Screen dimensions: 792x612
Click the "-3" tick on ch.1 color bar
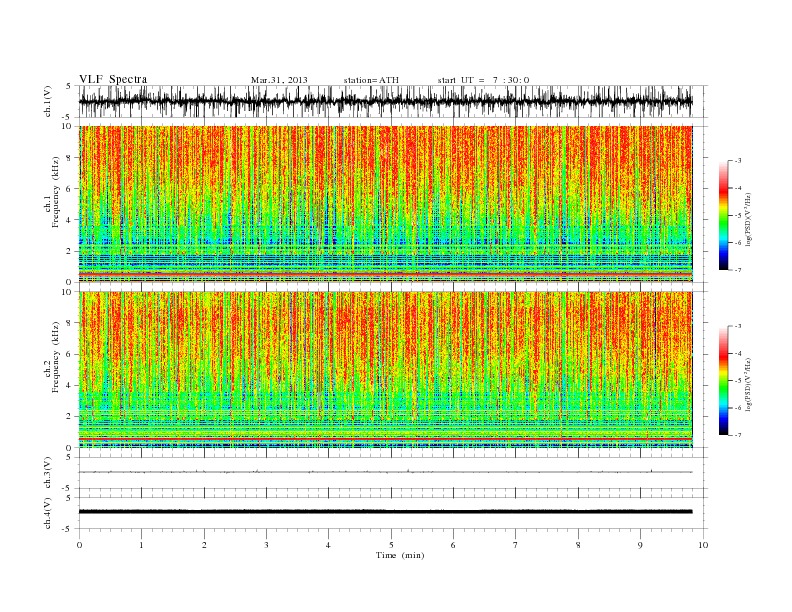[x=738, y=161]
